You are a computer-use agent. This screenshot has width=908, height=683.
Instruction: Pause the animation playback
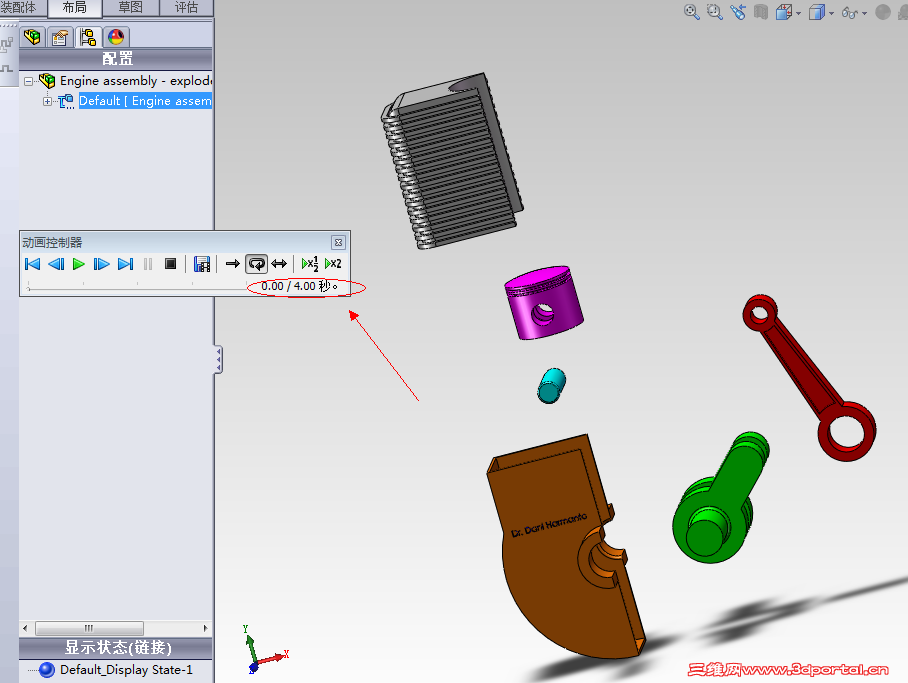pyautogui.click(x=148, y=264)
